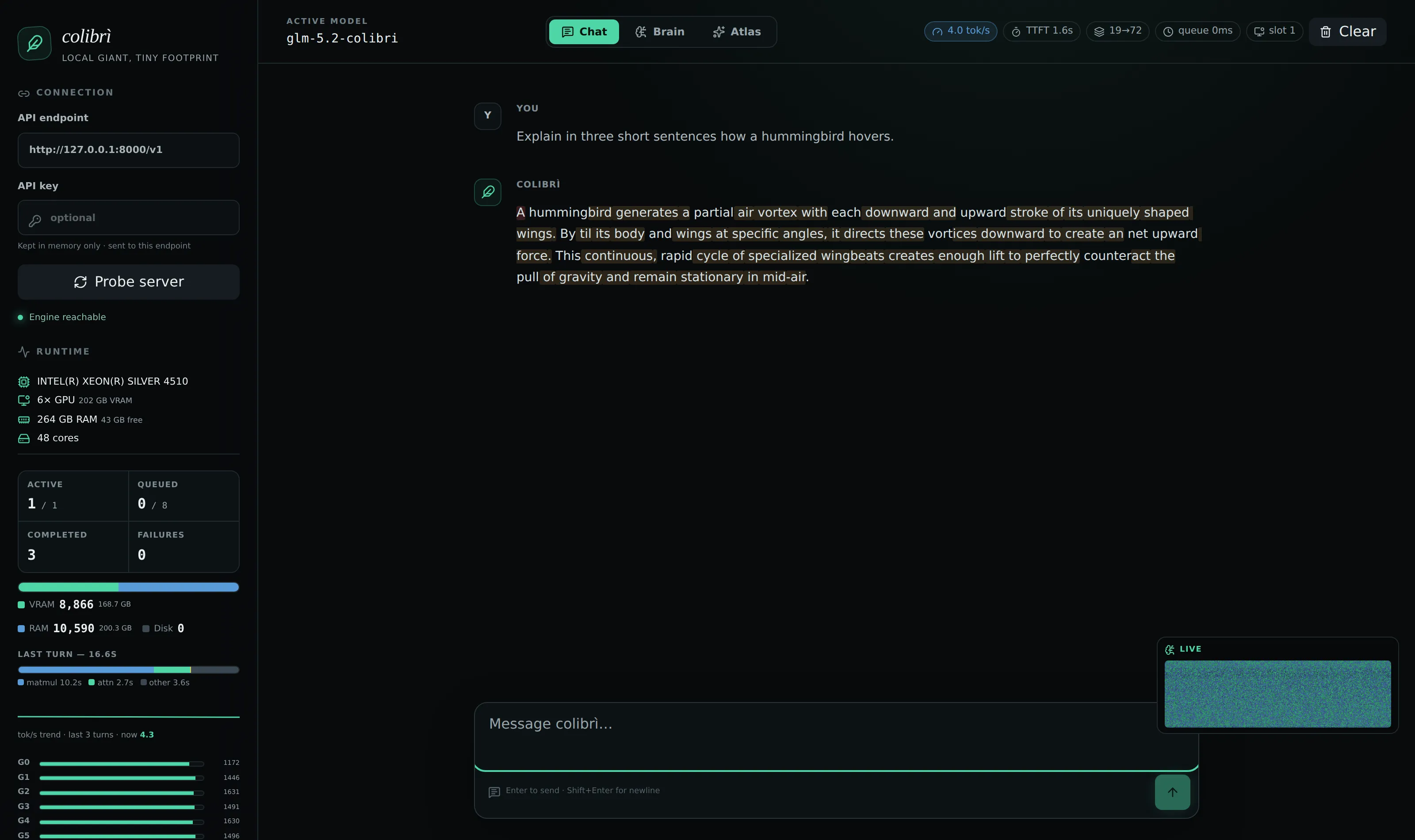Select the Chat tab
Viewport: 1415px width, 840px height.
tap(584, 32)
